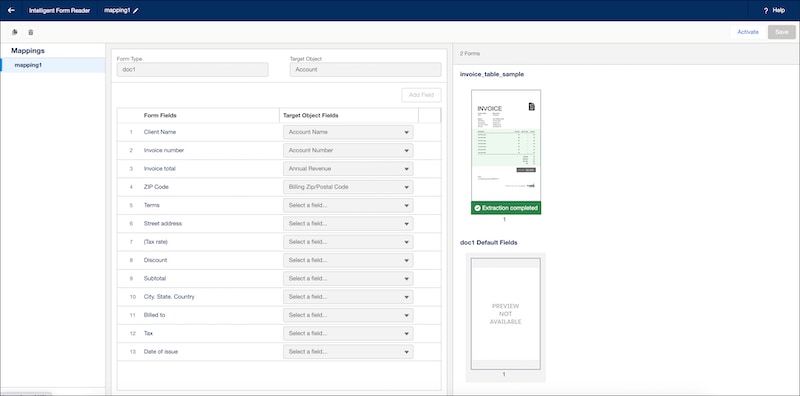The width and height of the screenshot is (800, 396).
Task: Click the Form Type field showing doc1
Action: click(192, 69)
